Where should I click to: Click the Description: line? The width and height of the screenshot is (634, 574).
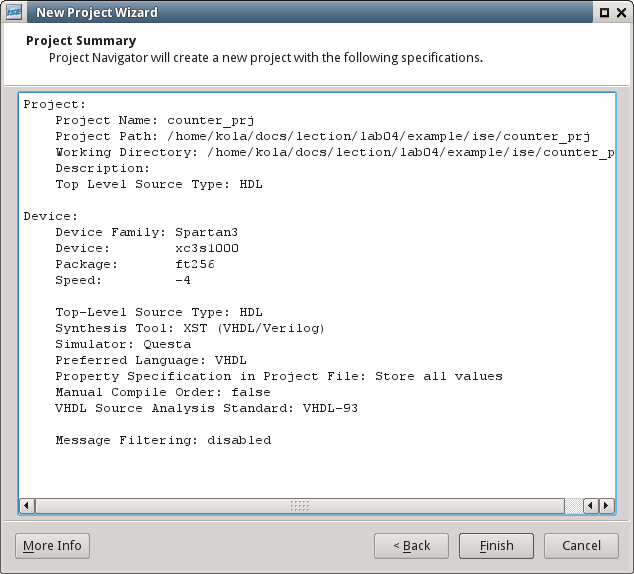pos(103,168)
